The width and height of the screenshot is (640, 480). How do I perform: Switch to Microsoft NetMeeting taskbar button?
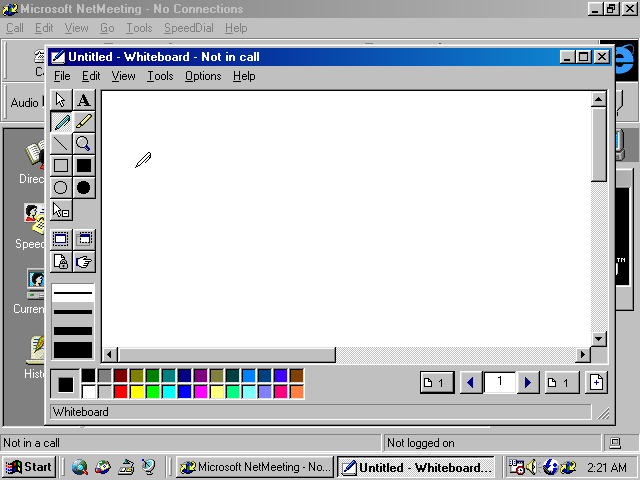click(255, 467)
